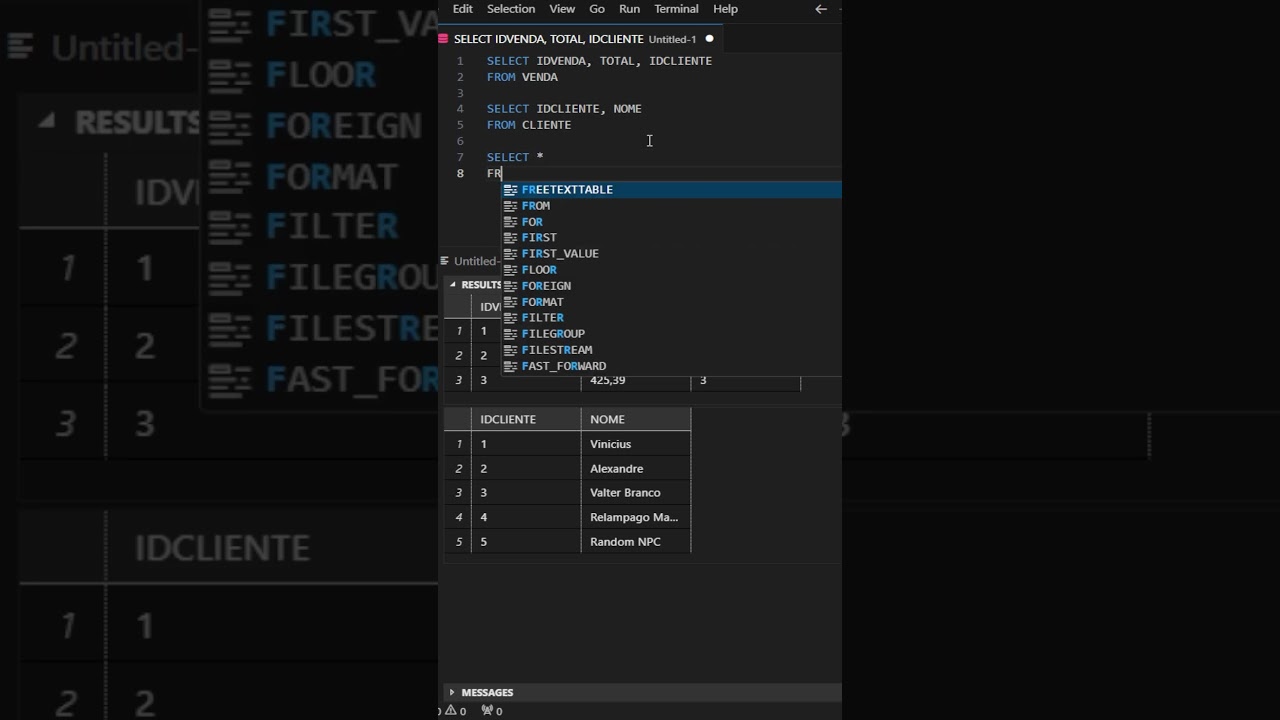Choose FAST_FORWARD suggestion in autocomplete
1280x720 pixels.
pos(671,366)
